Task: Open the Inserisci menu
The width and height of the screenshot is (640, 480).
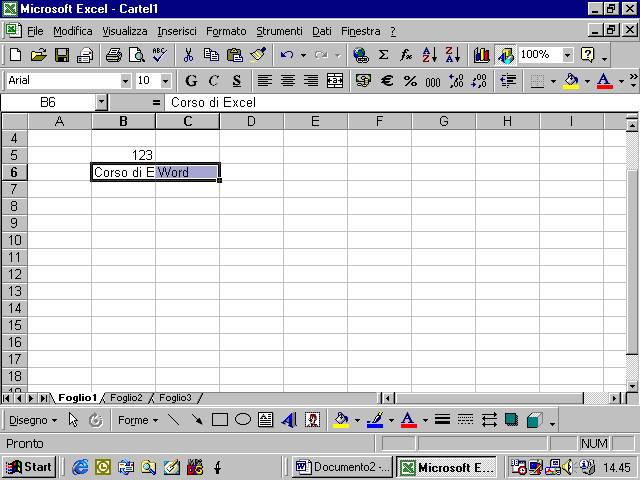Action: pos(177,31)
